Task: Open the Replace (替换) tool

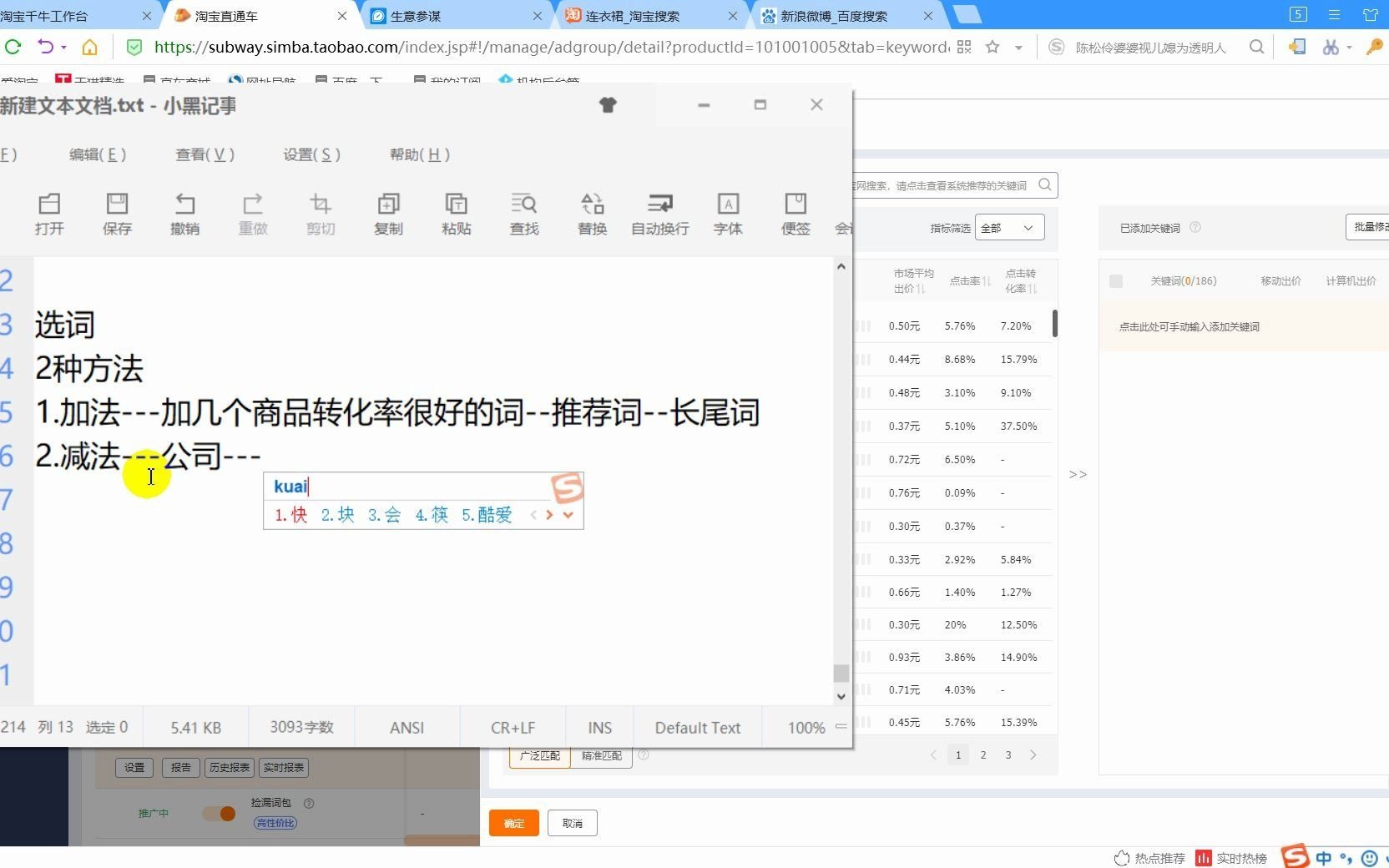Action: tap(592, 214)
